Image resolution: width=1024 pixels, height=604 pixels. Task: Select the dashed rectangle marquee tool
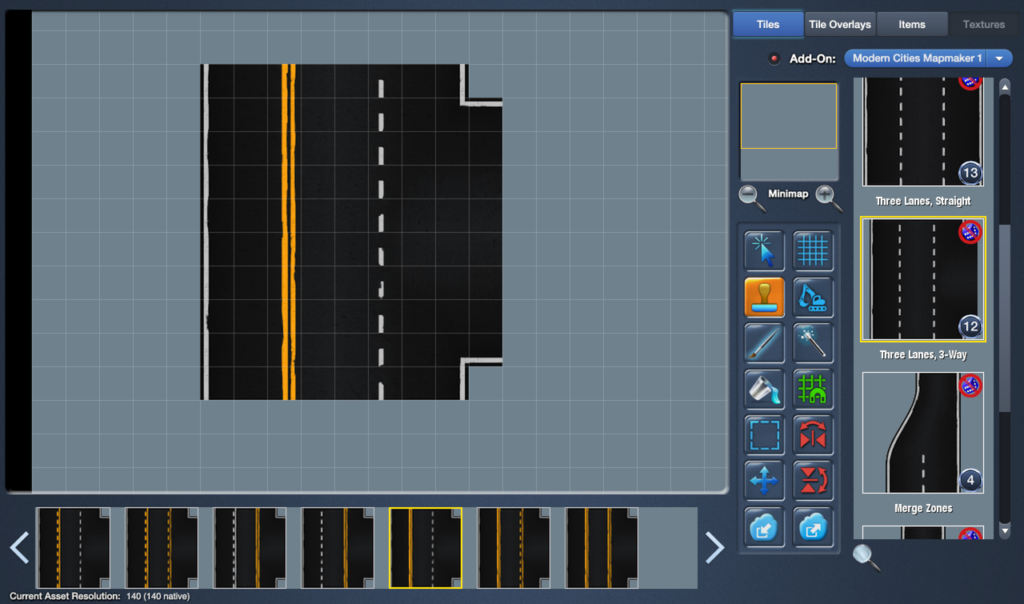point(764,436)
